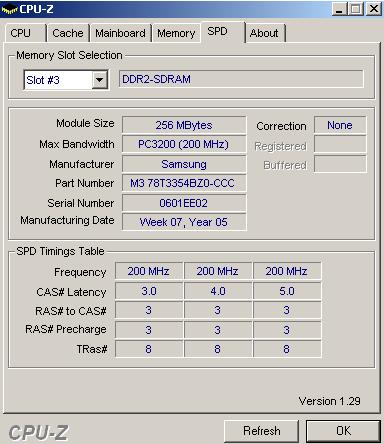384x444 pixels.
Task: Click the DDR2-SDRAM memory type field
Action: [241, 79]
